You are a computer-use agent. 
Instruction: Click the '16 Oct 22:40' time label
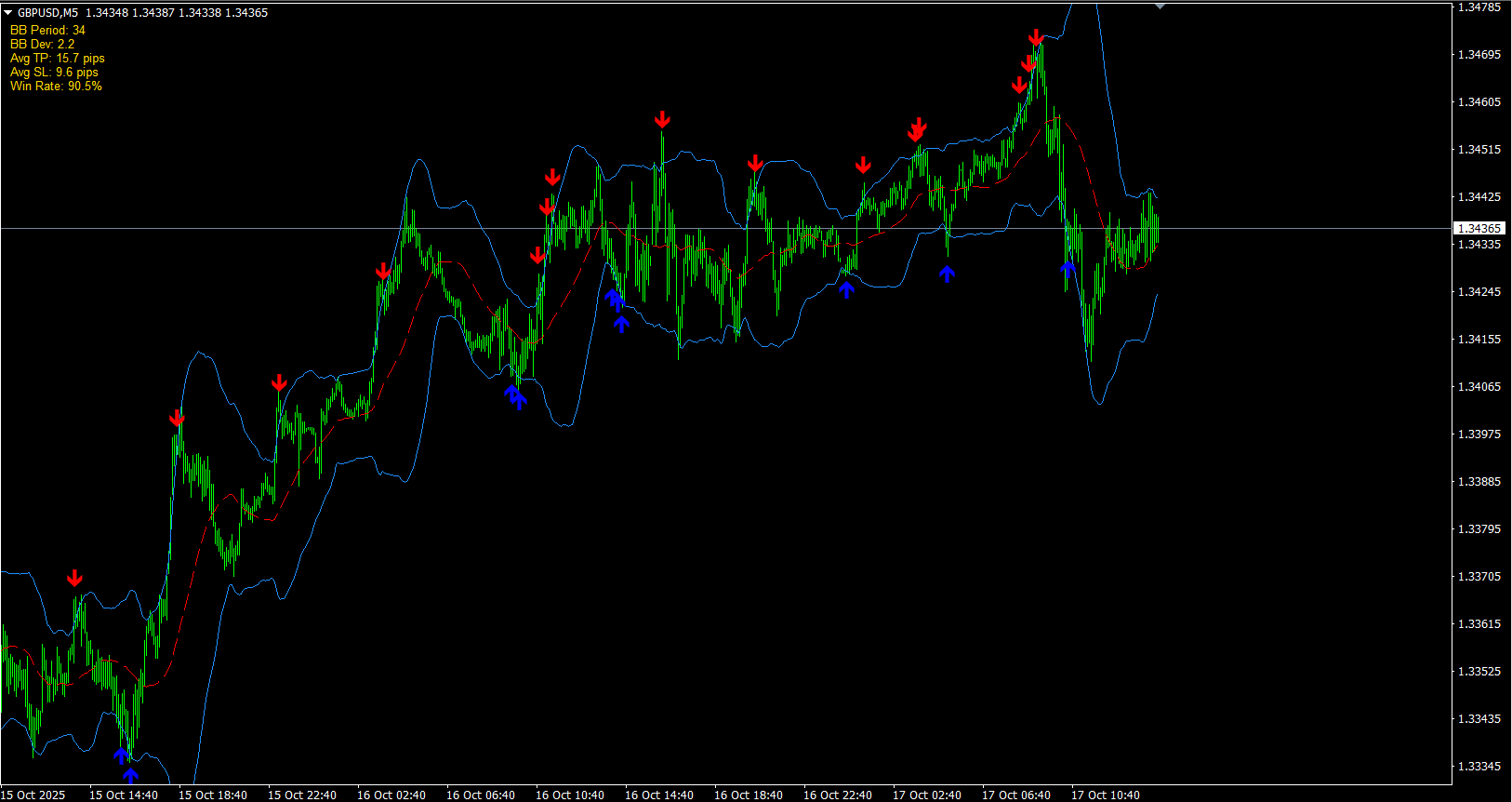tap(838, 795)
